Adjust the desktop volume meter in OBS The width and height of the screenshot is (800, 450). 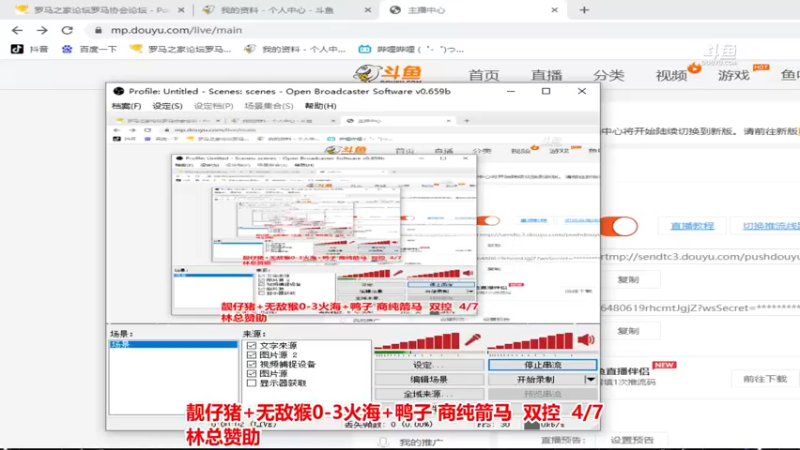tap(531, 341)
